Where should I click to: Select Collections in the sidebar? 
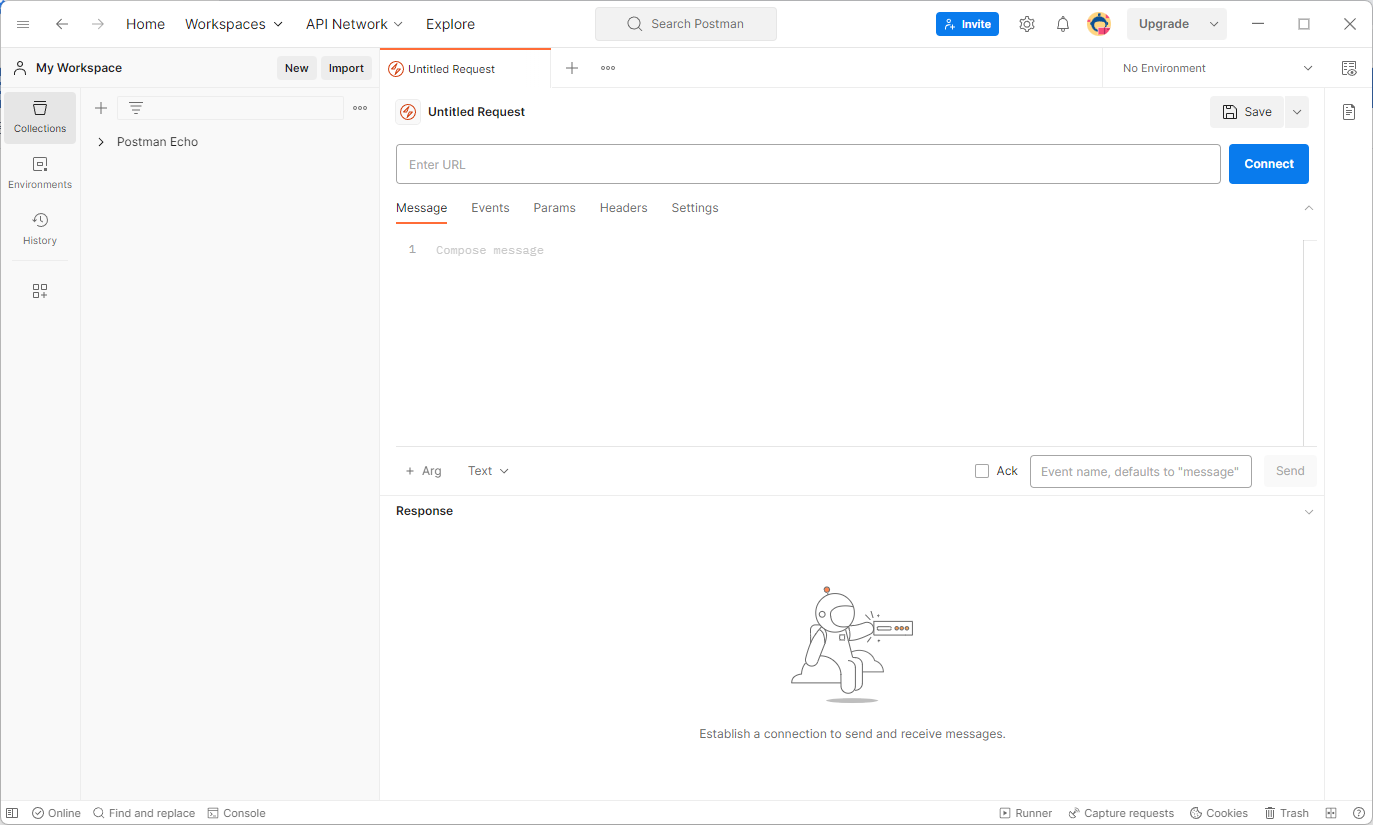click(40, 117)
